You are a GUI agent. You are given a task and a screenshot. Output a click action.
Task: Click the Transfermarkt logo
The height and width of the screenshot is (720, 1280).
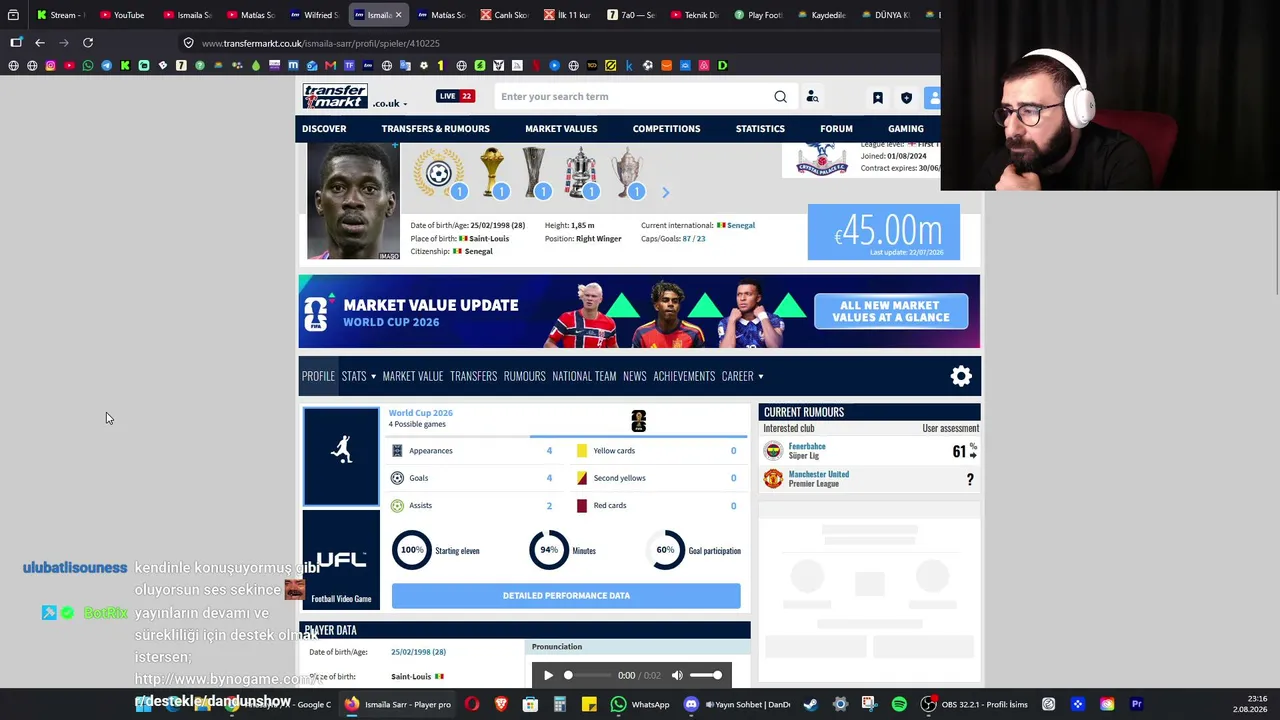pos(335,96)
